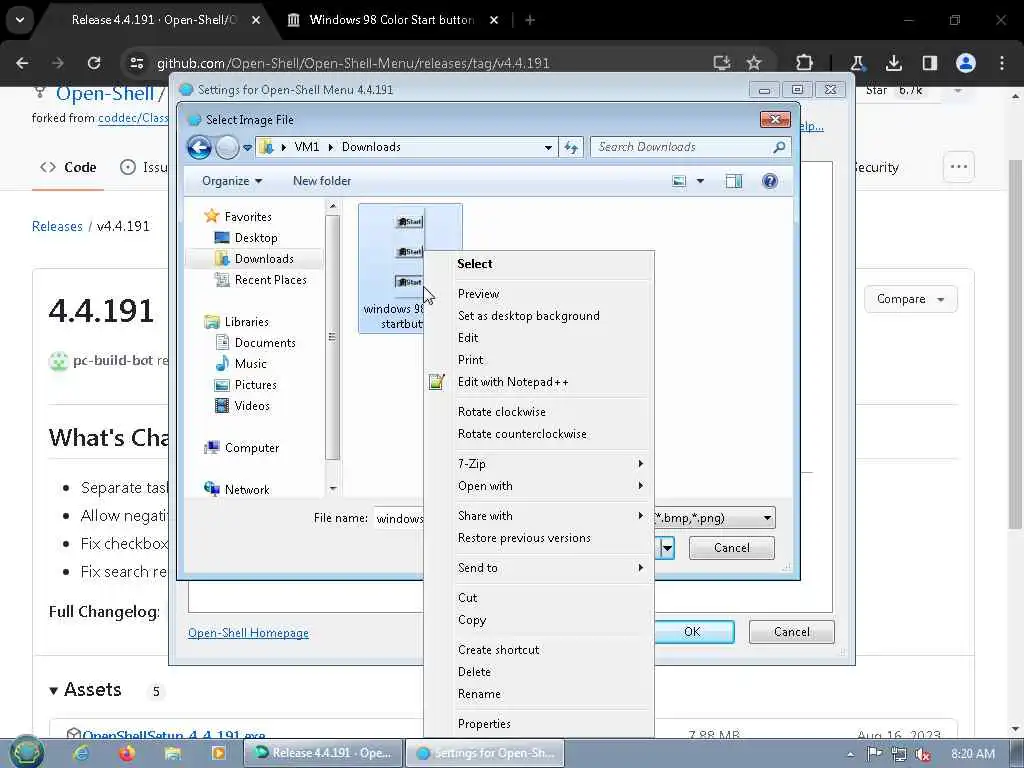This screenshot has width=1024, height=768.
Task: Click Cancel in Select Image File dialog
Action: (x=731, y=548)
